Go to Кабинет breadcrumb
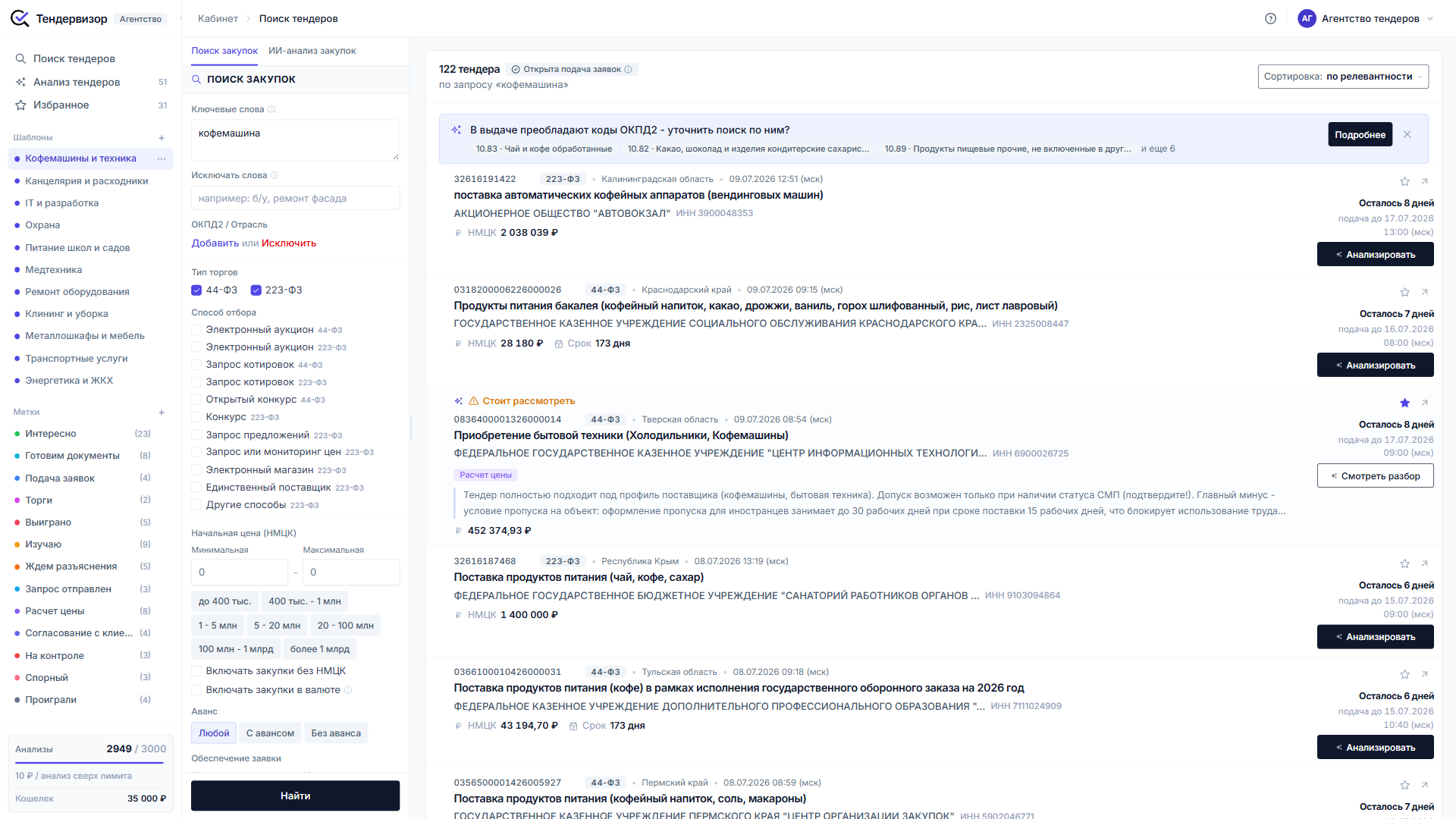 [218, 18]
